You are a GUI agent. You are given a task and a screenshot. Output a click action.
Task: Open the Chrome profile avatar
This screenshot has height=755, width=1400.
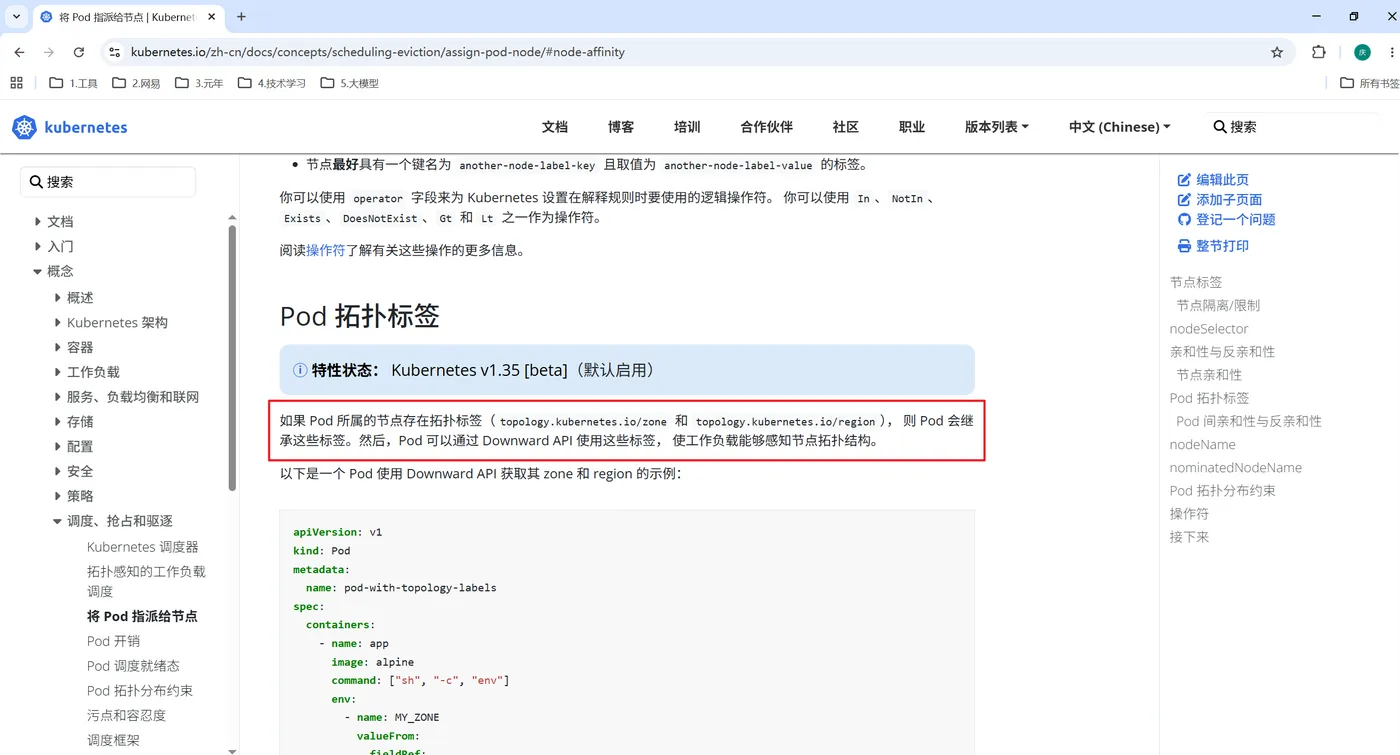(x=1362, y=52)
